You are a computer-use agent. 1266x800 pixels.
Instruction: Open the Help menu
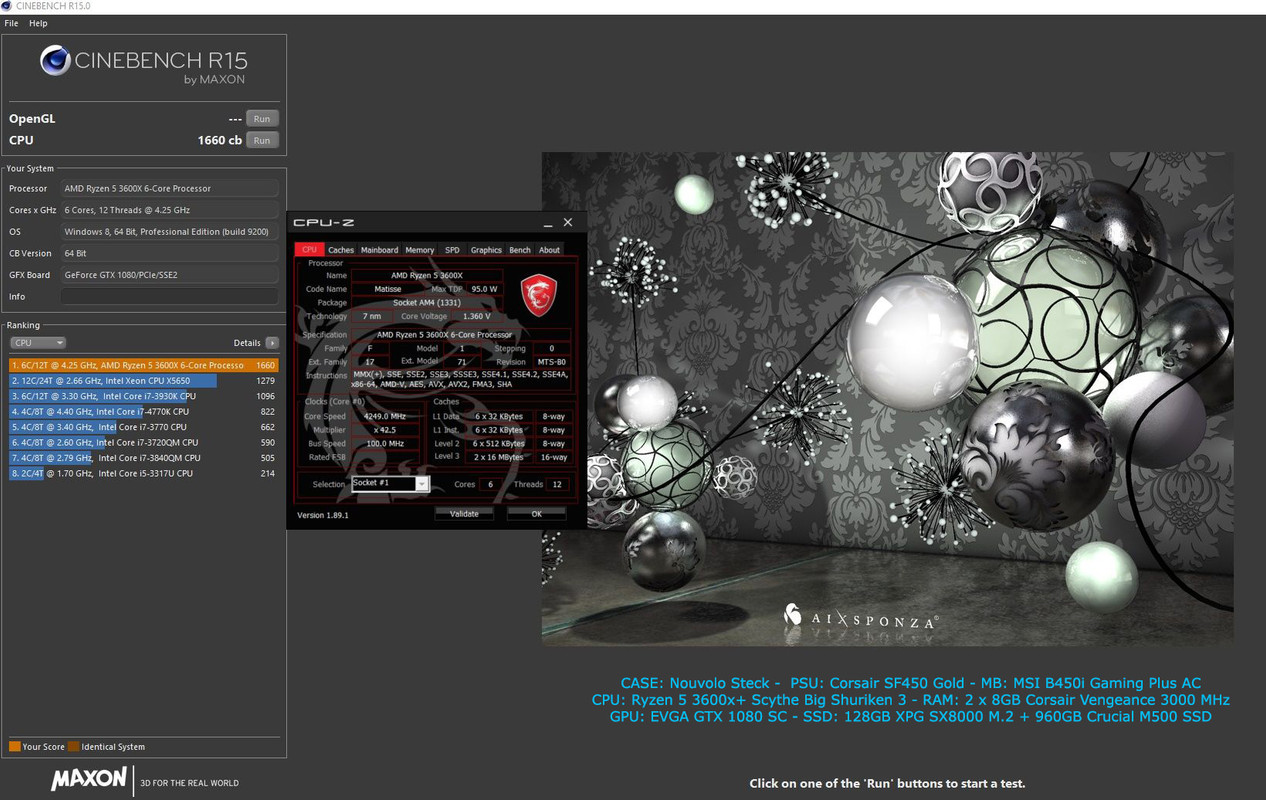click(x=38, y=23)
